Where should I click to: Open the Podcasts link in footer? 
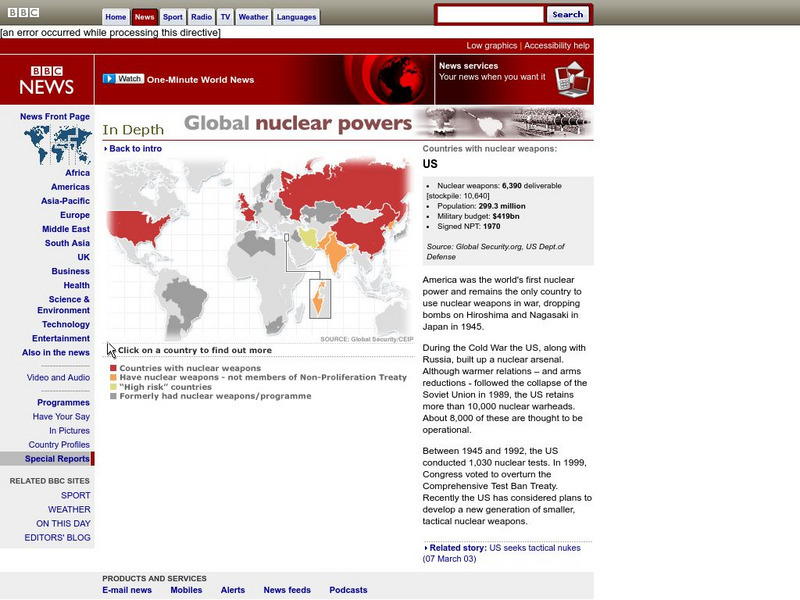(348, 590)
